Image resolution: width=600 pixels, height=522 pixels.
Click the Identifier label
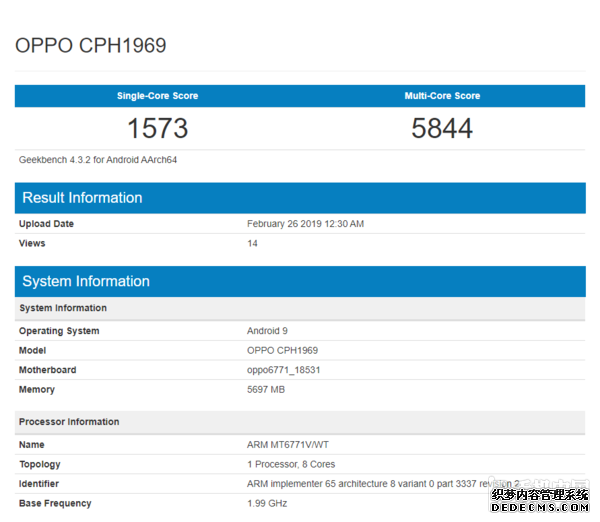(x=39, y=484)
